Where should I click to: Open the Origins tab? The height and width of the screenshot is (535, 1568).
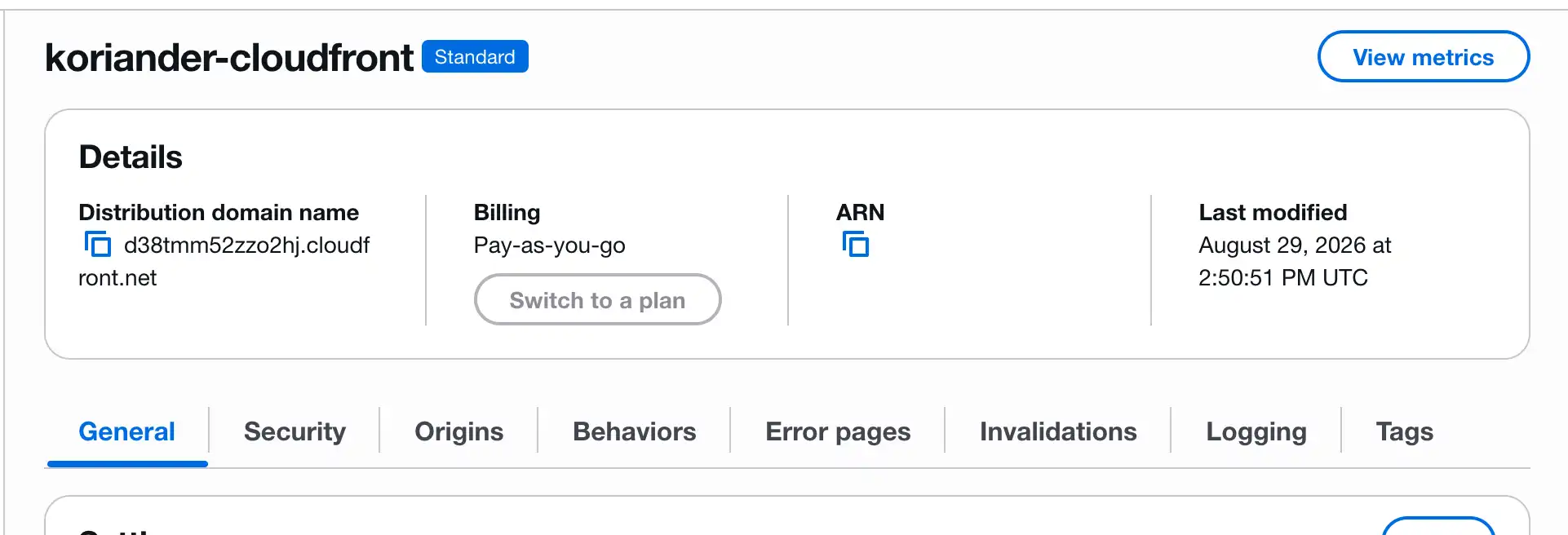[x=458, y=431]
